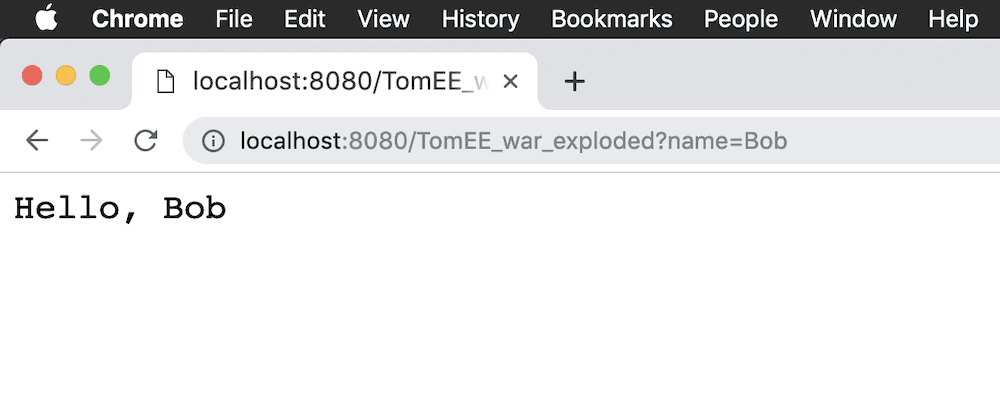
Task: Open the Chrome application menu
Action: click(x=137, y=19)
